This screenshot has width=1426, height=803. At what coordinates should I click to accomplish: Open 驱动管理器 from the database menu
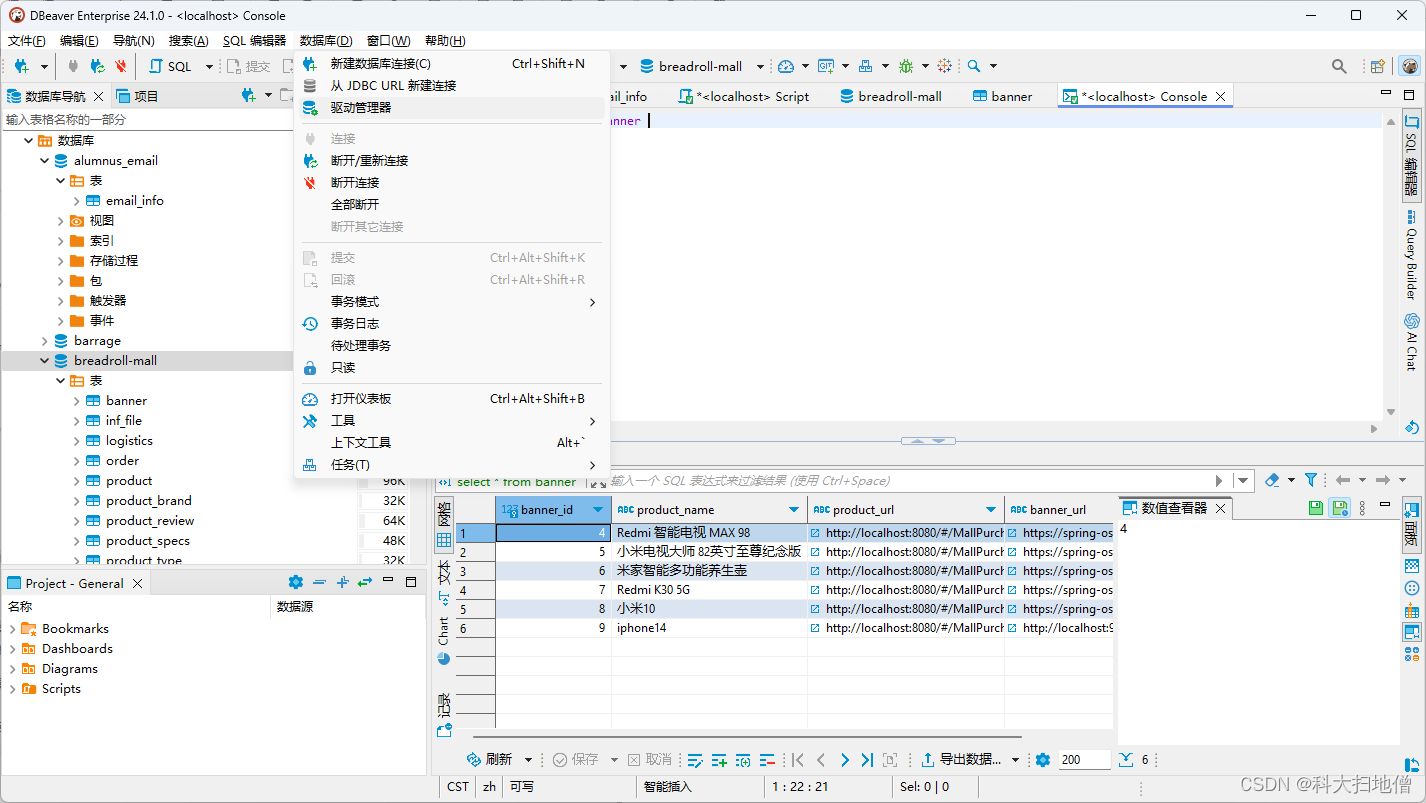[361, 107]
